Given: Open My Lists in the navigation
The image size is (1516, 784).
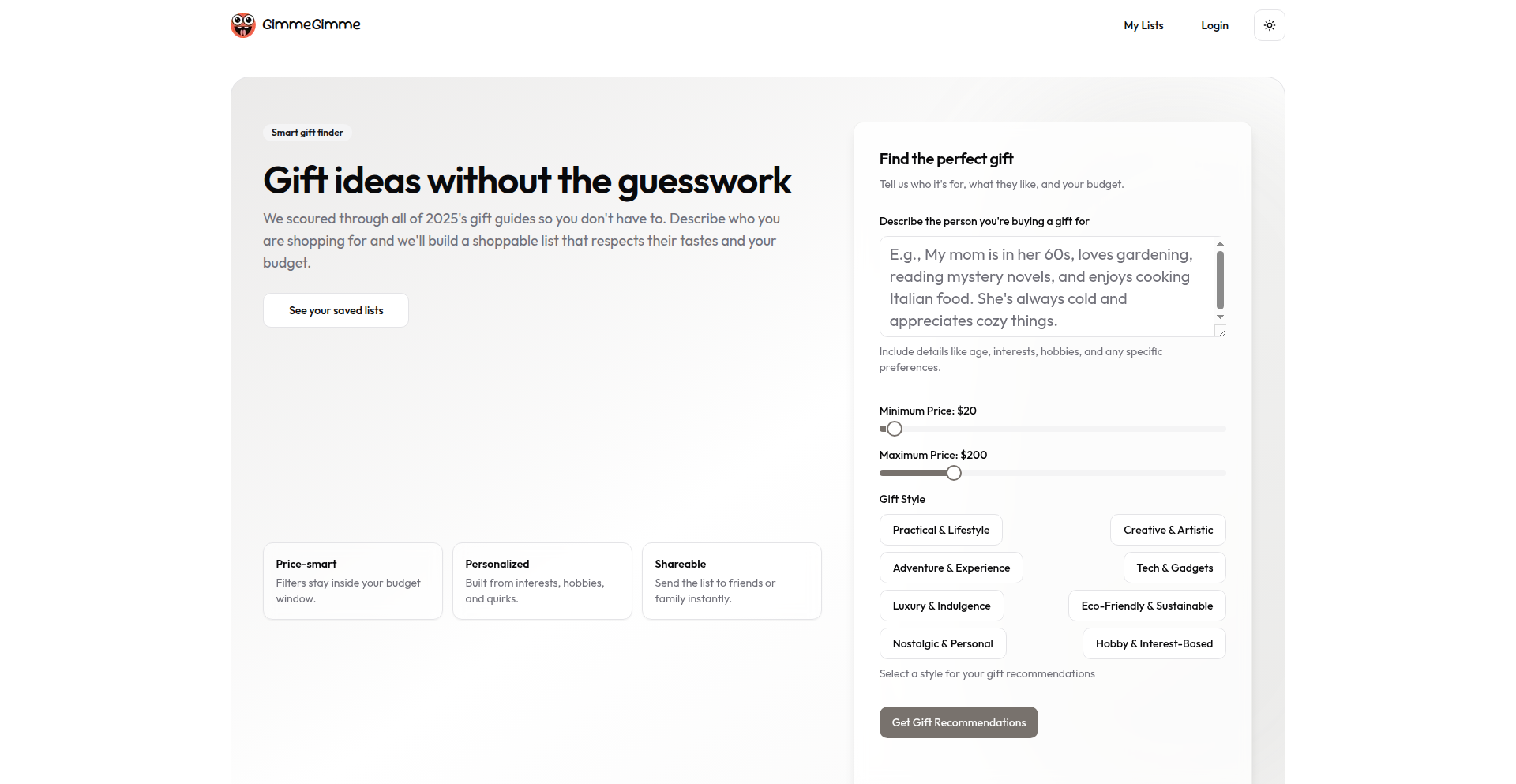Looking at the screenshot, I should click(1143, 25).
